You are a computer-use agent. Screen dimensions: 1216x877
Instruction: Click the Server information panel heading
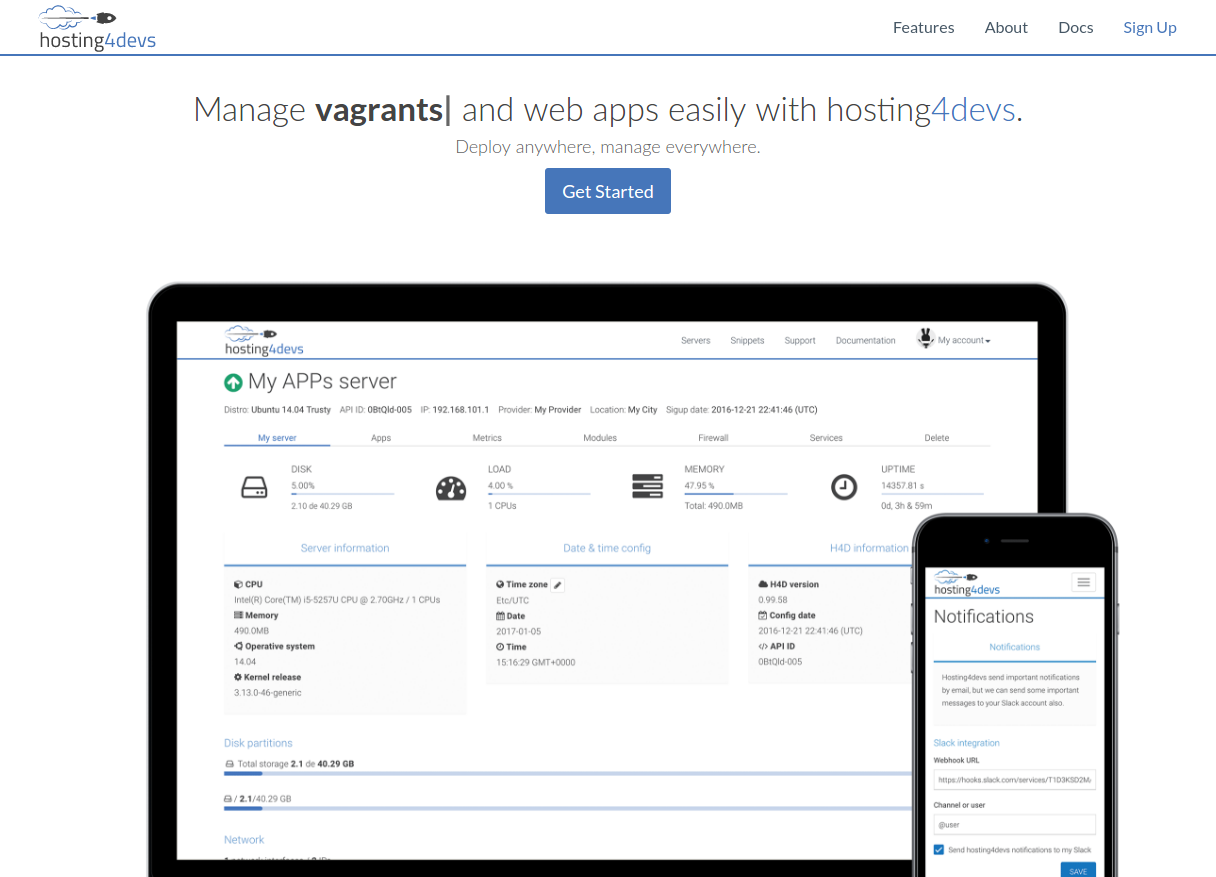point(345,548)
